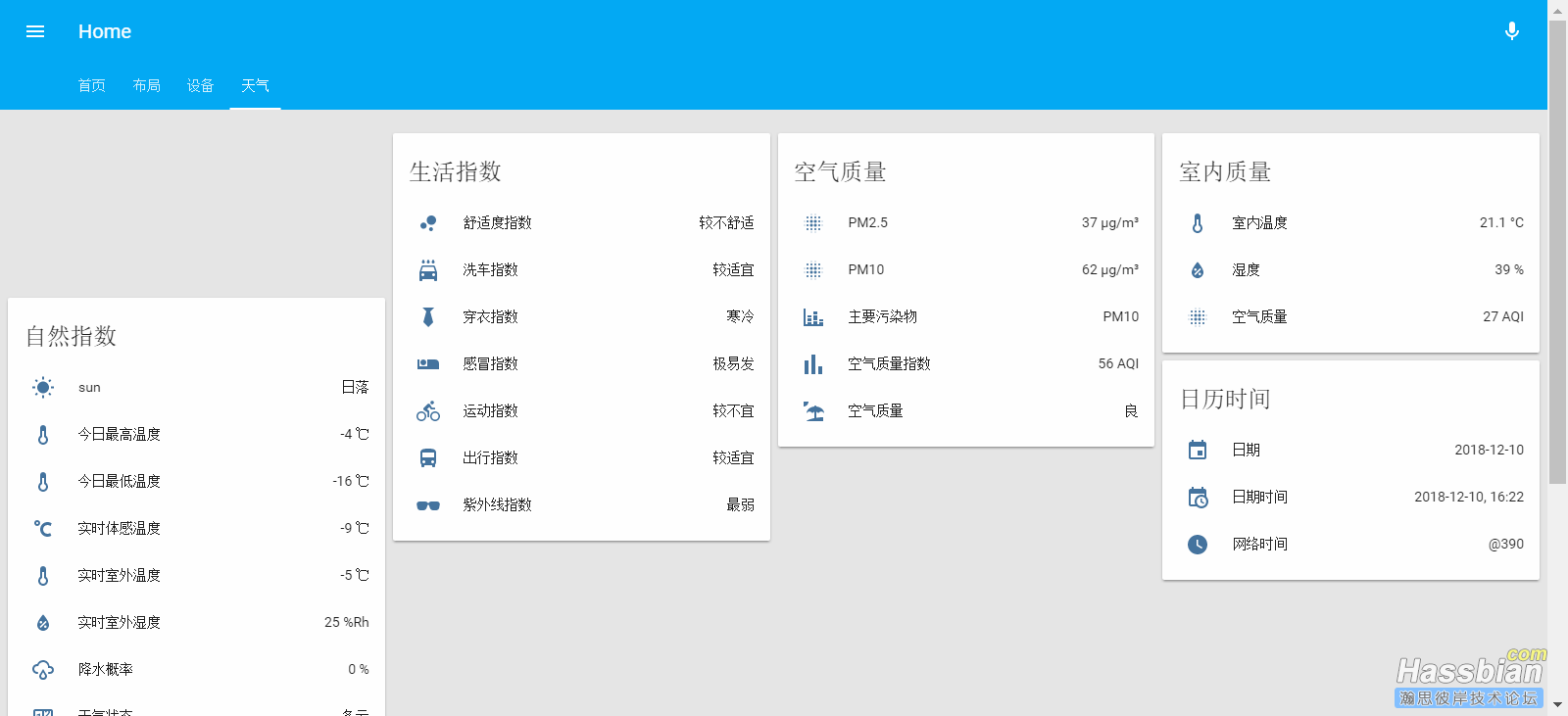This screenshot has width=1568, height=716.
Task: Click bus icon for 出行指数
Action: [428, 458]
